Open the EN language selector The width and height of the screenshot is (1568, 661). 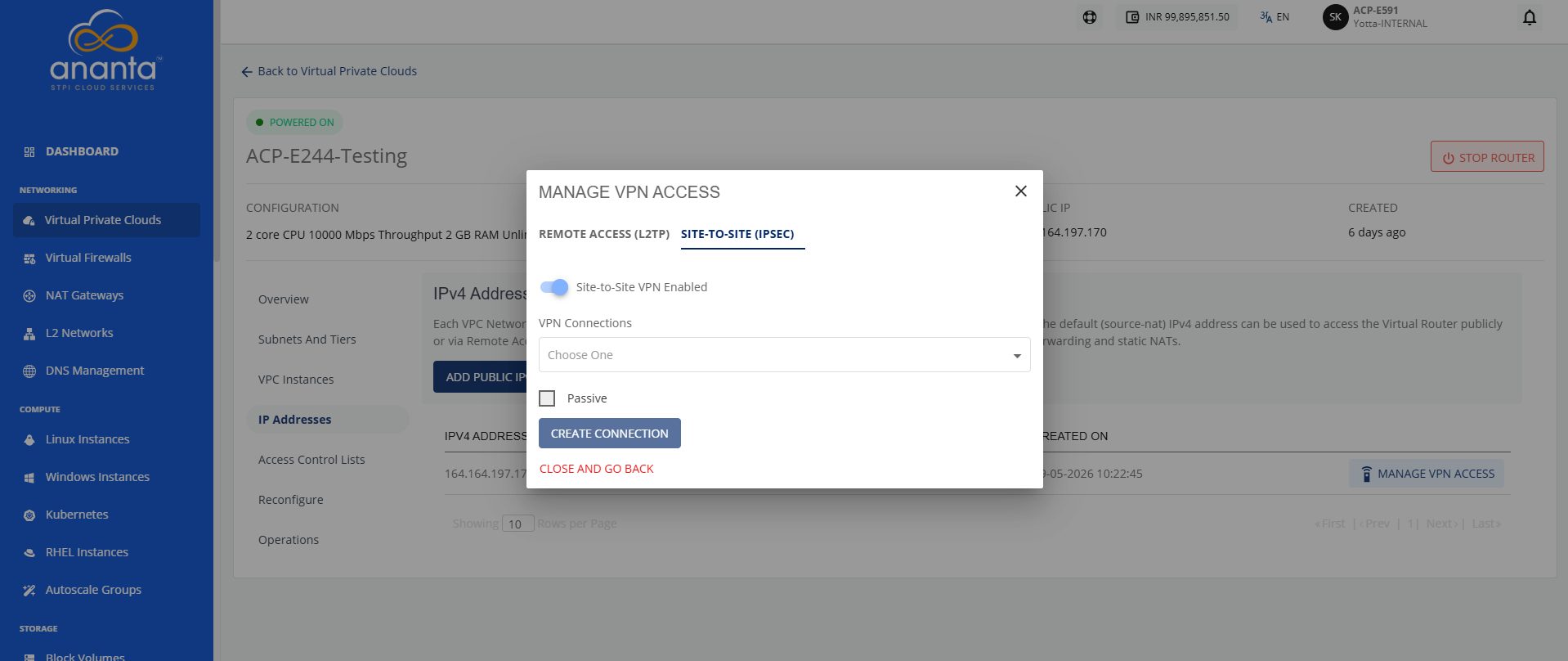tap(1275, 17)
